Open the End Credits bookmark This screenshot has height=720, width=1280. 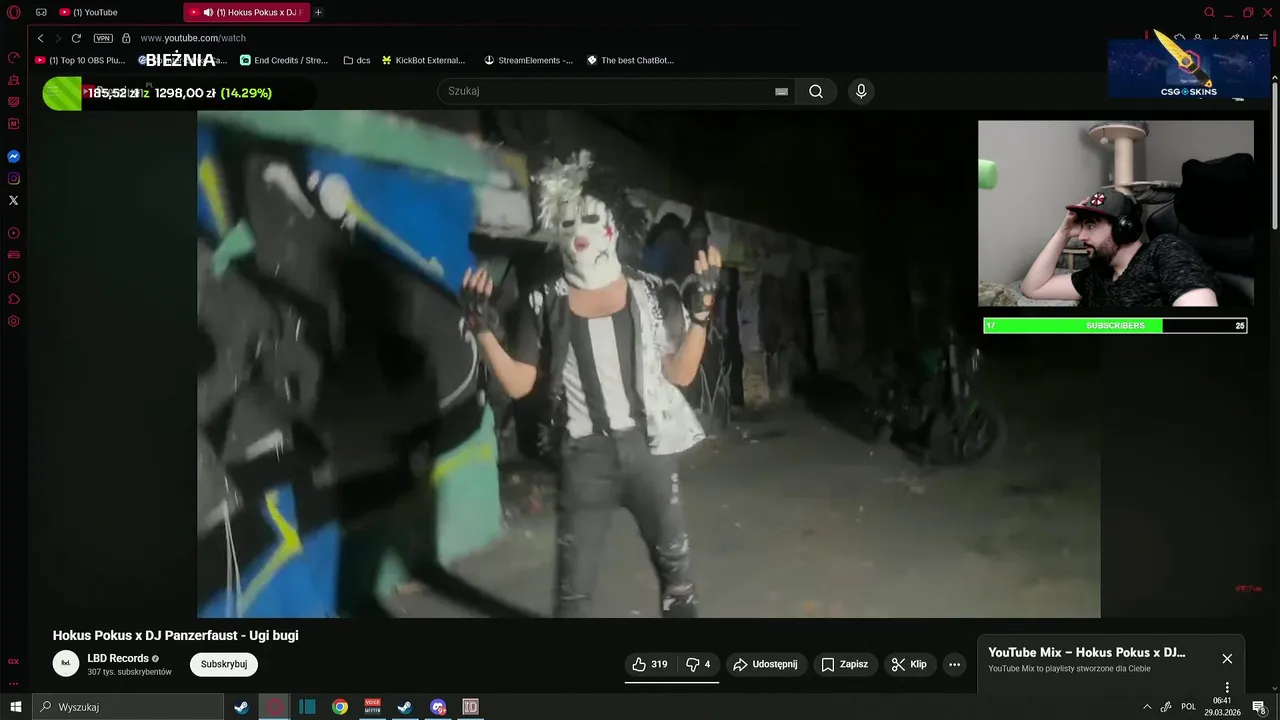click(284, 60)
